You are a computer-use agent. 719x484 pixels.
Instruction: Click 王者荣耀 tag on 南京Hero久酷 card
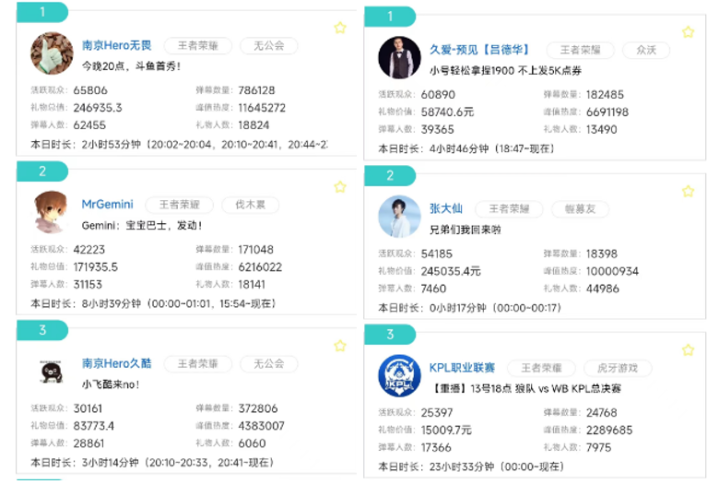(x=198, y=364)
